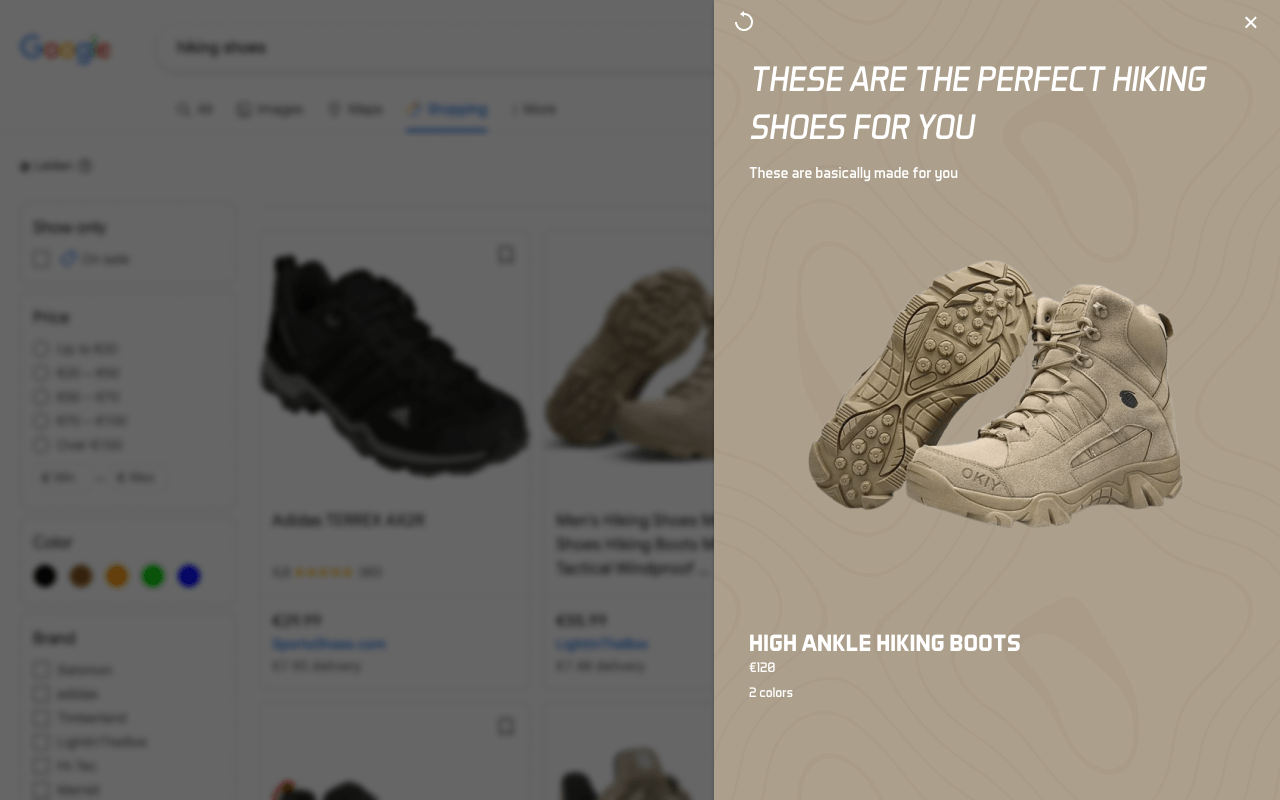Click the High Ankle Hiking Boots title
The image size is (1280, 800).
[x=884, y=643]
